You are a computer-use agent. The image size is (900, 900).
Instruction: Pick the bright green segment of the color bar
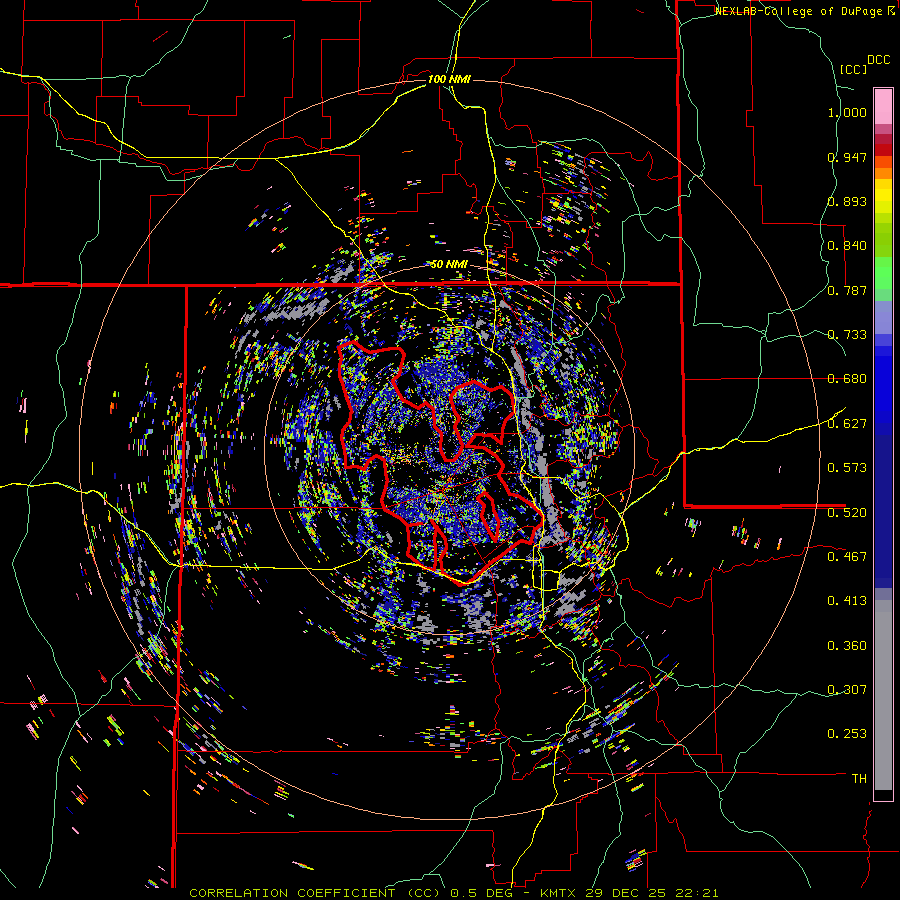point(883,273)
